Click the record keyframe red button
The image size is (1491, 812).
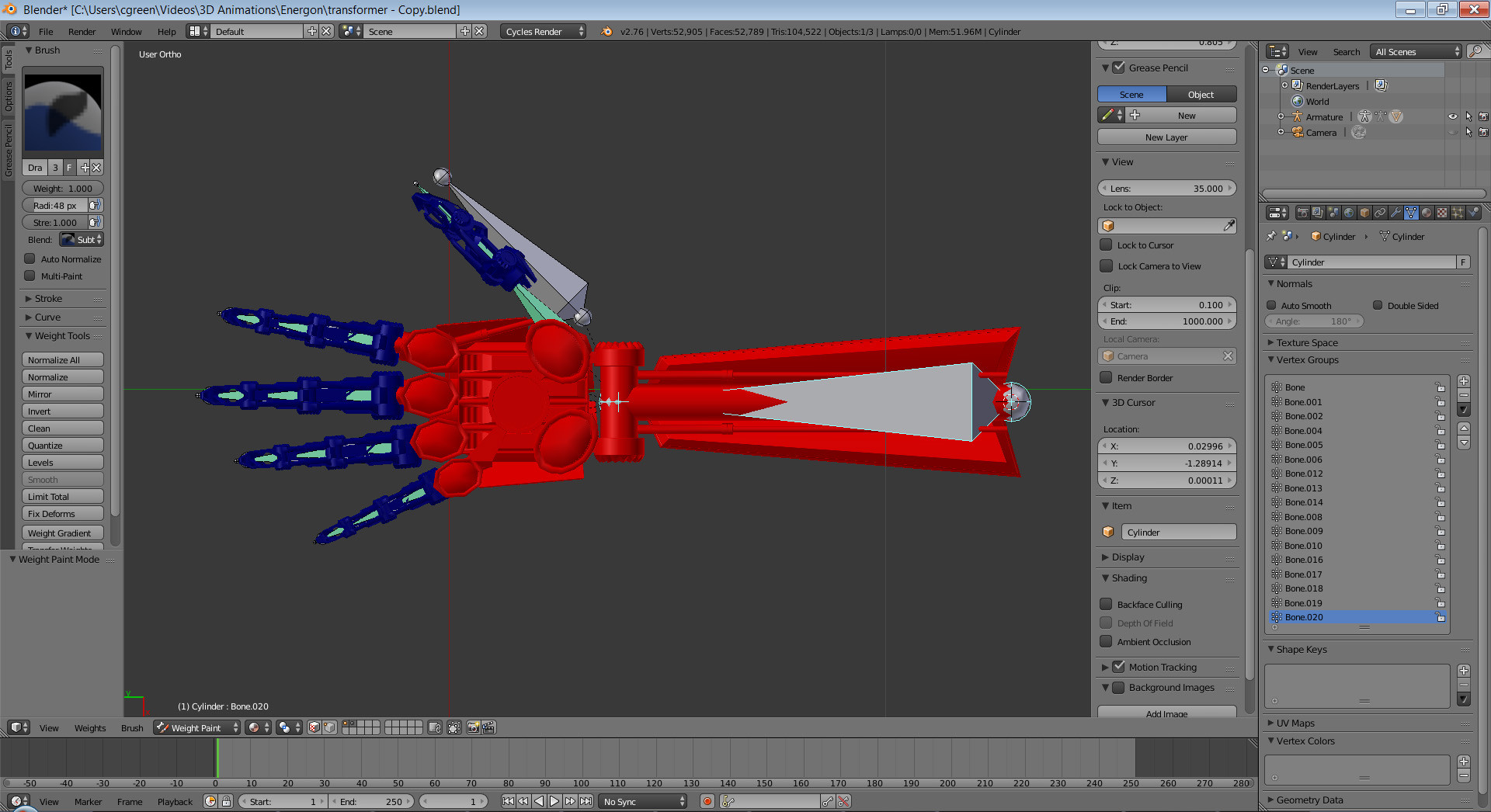[x=707, y=801]
